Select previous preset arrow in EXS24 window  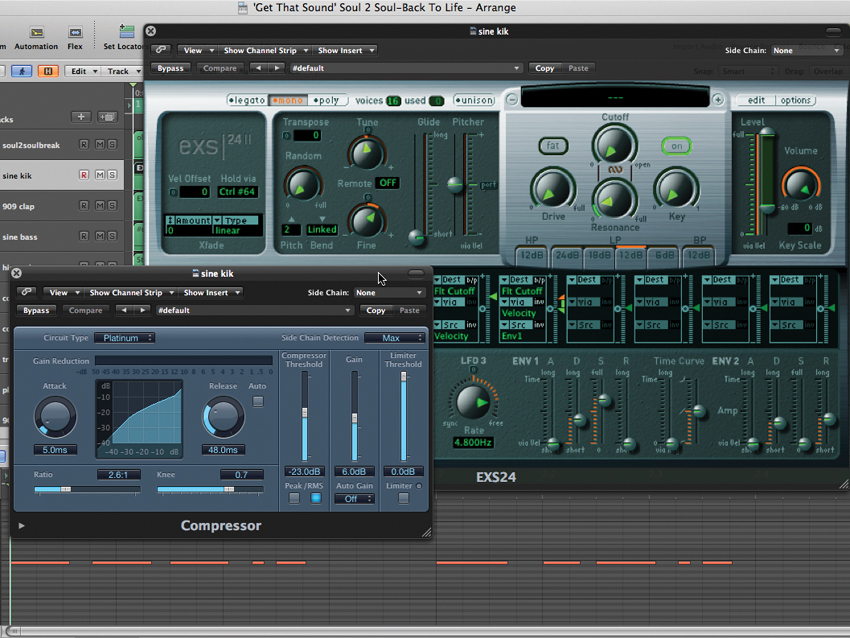point(259,68)
